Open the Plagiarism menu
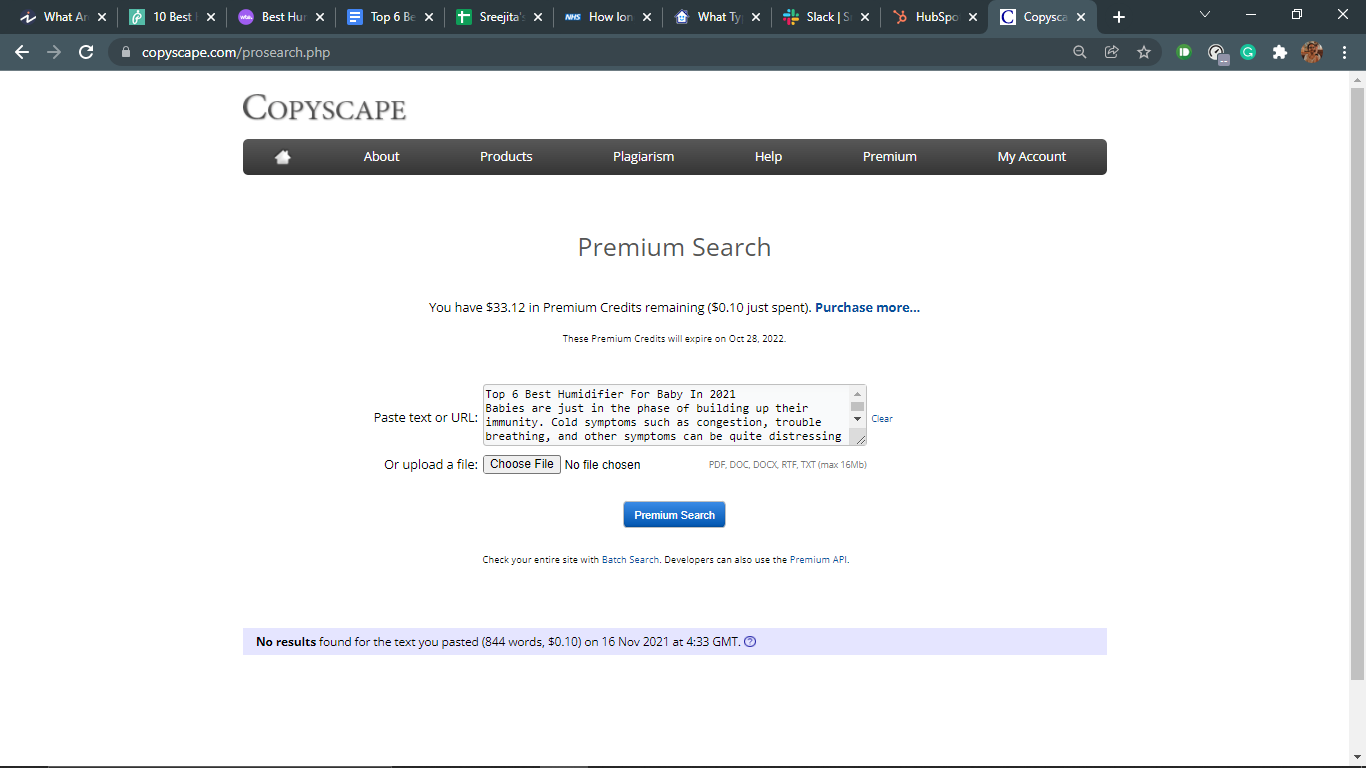The height and width of the screenshot is (768, 1366). (644, 157)
